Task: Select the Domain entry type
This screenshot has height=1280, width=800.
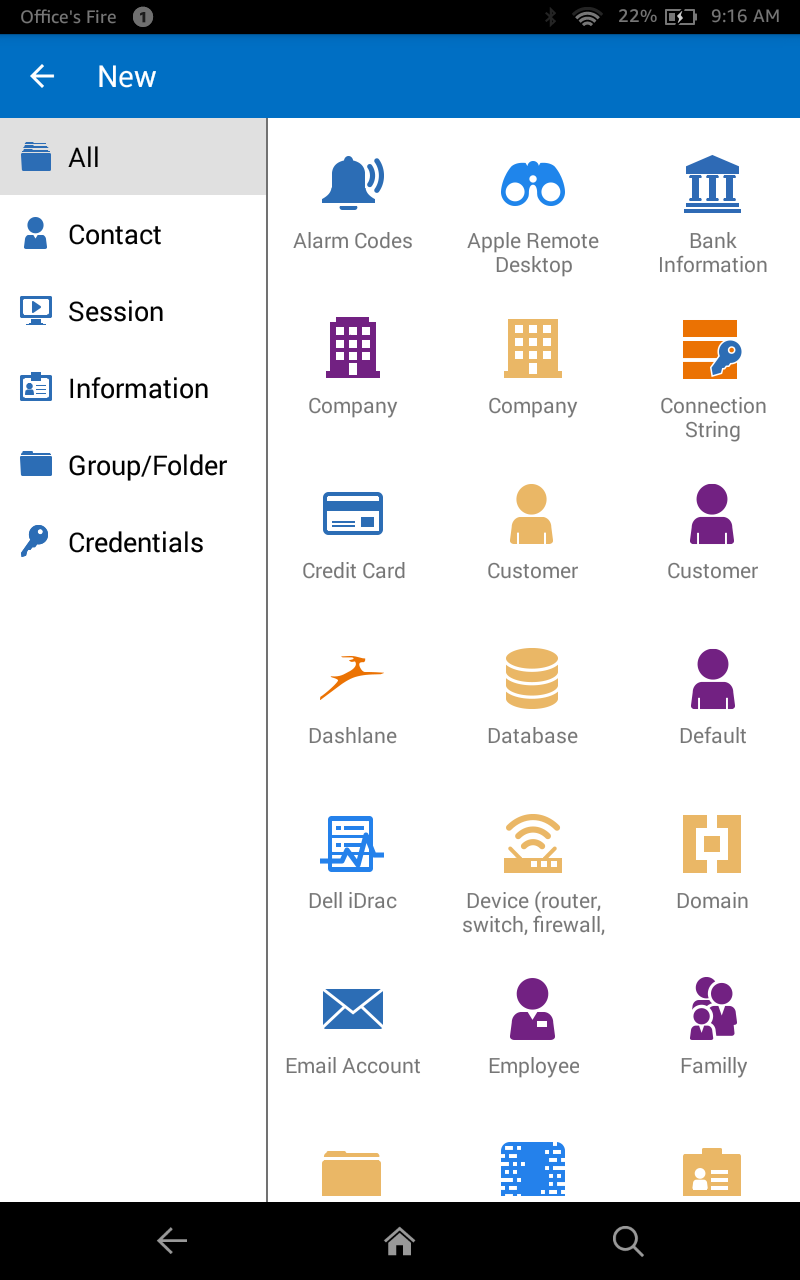Action: 712,860
